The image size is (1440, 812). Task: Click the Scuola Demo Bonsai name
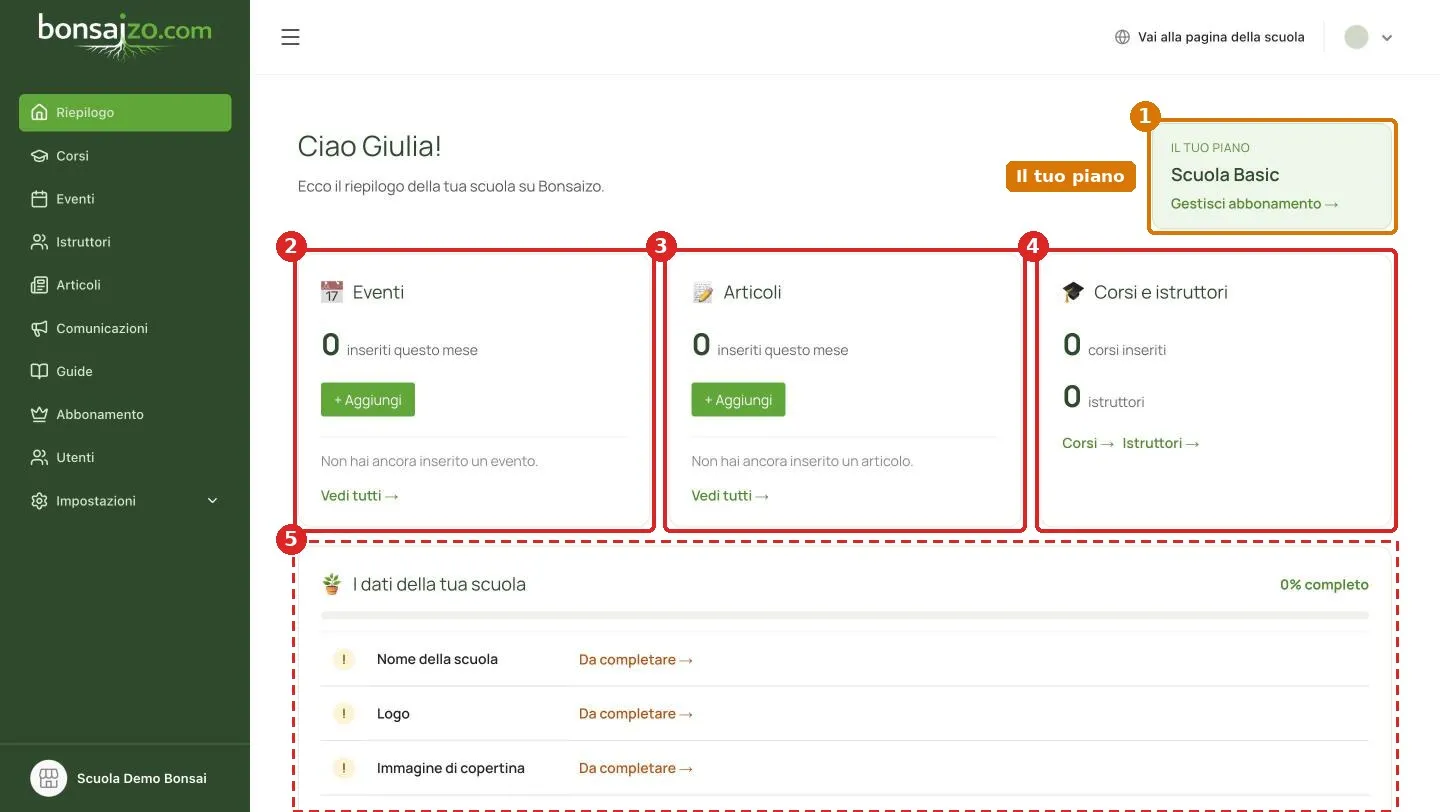142,778
